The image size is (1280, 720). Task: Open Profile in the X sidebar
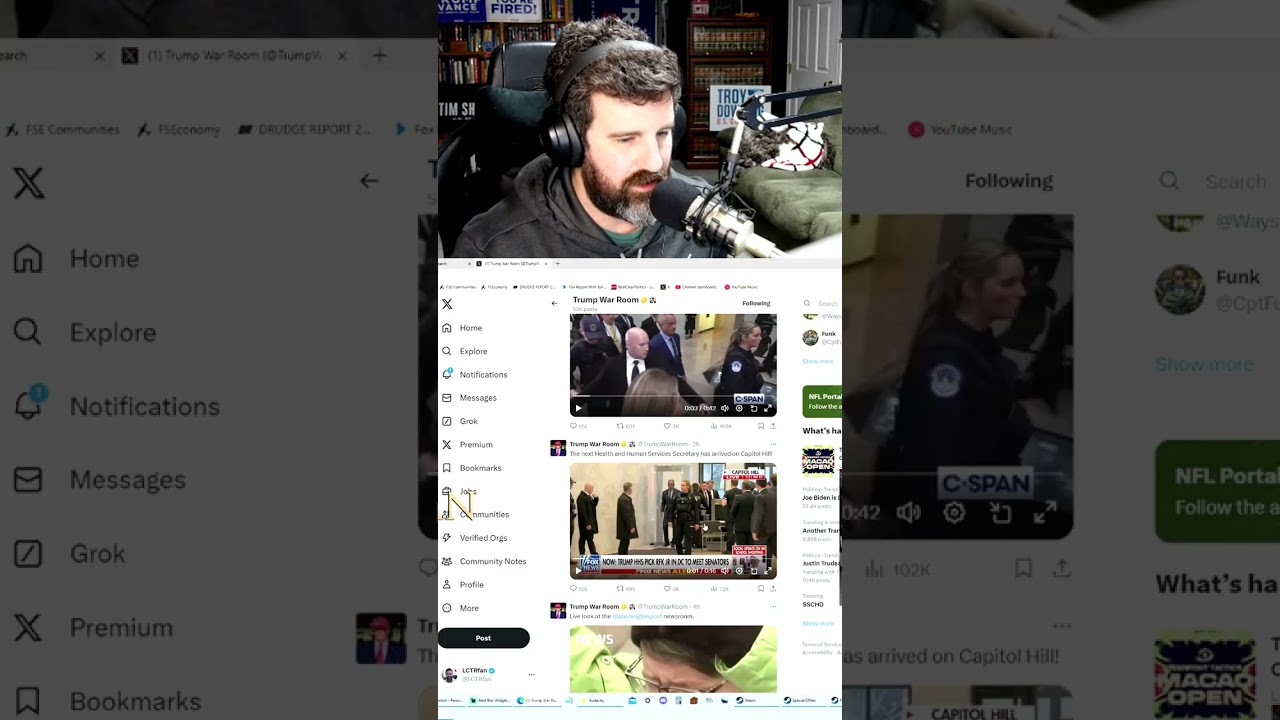(463, 585)
